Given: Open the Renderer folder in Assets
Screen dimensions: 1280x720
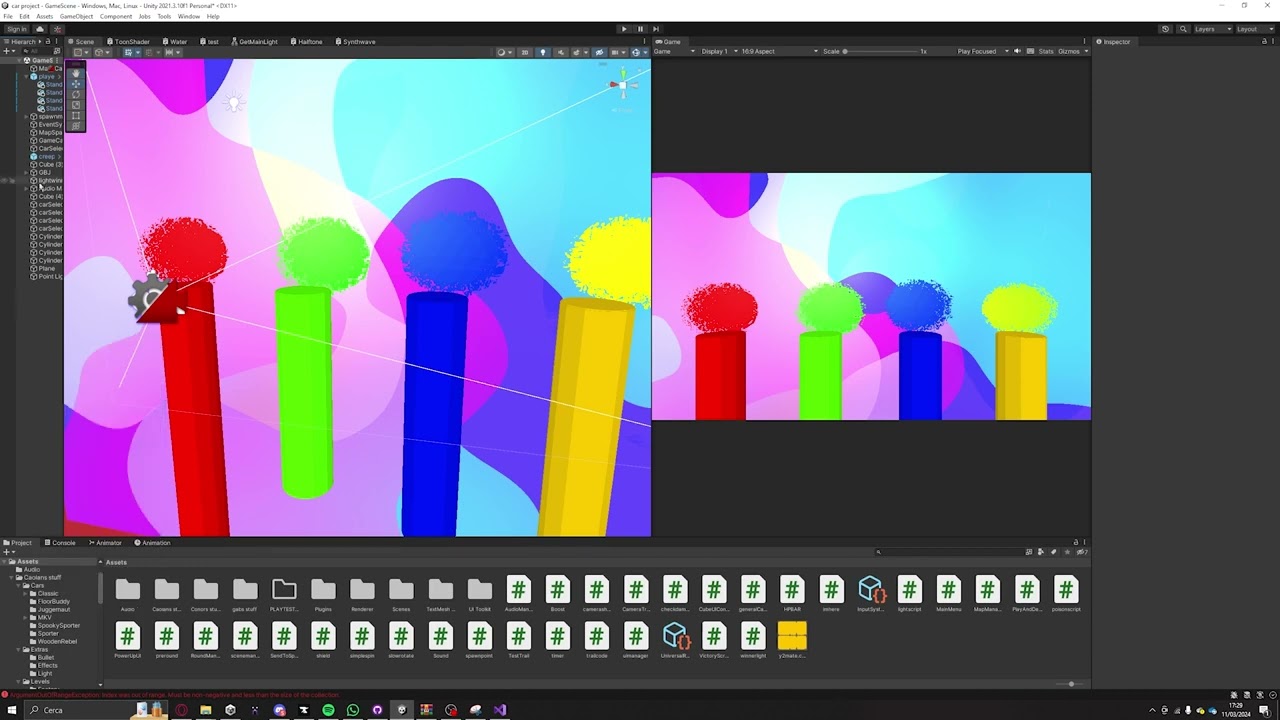Looking at the screenshot, I should [362, 594].
